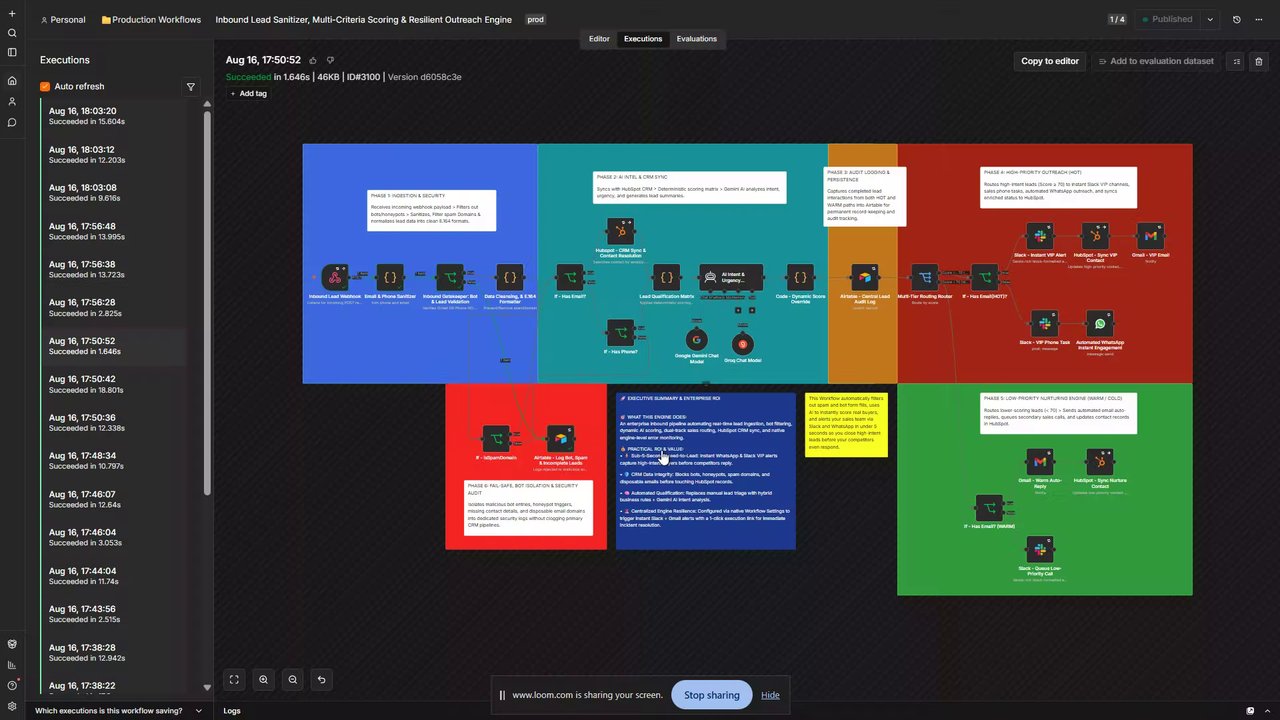
Task: Click Stop sharing in the Loom bar
Action: [x=712, y=695]
